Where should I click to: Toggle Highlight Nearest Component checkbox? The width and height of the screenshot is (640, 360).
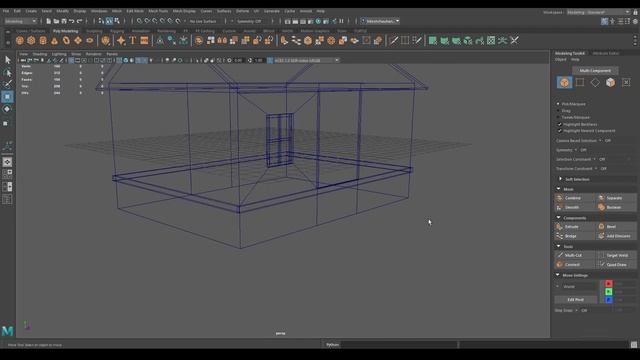[x=560, y=131]
